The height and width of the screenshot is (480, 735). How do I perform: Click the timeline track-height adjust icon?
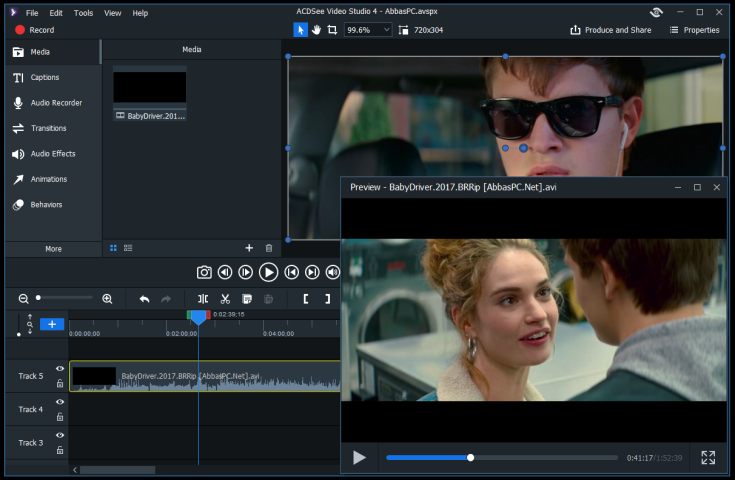coord(30,324)
